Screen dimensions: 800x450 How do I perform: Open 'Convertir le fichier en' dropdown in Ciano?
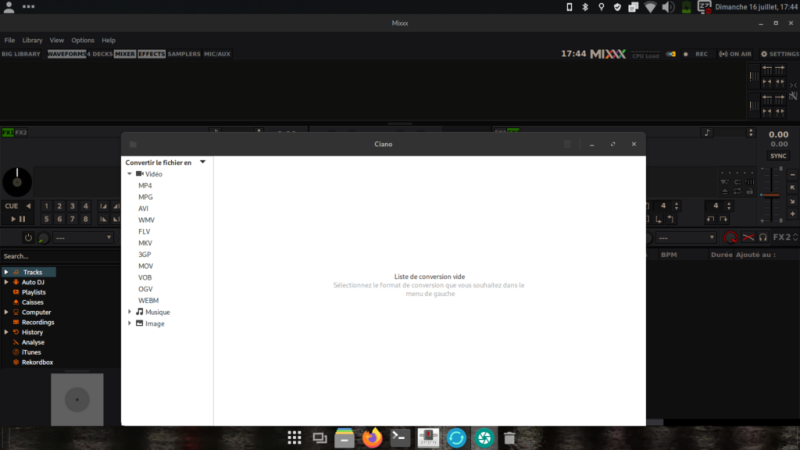point(165,162)
